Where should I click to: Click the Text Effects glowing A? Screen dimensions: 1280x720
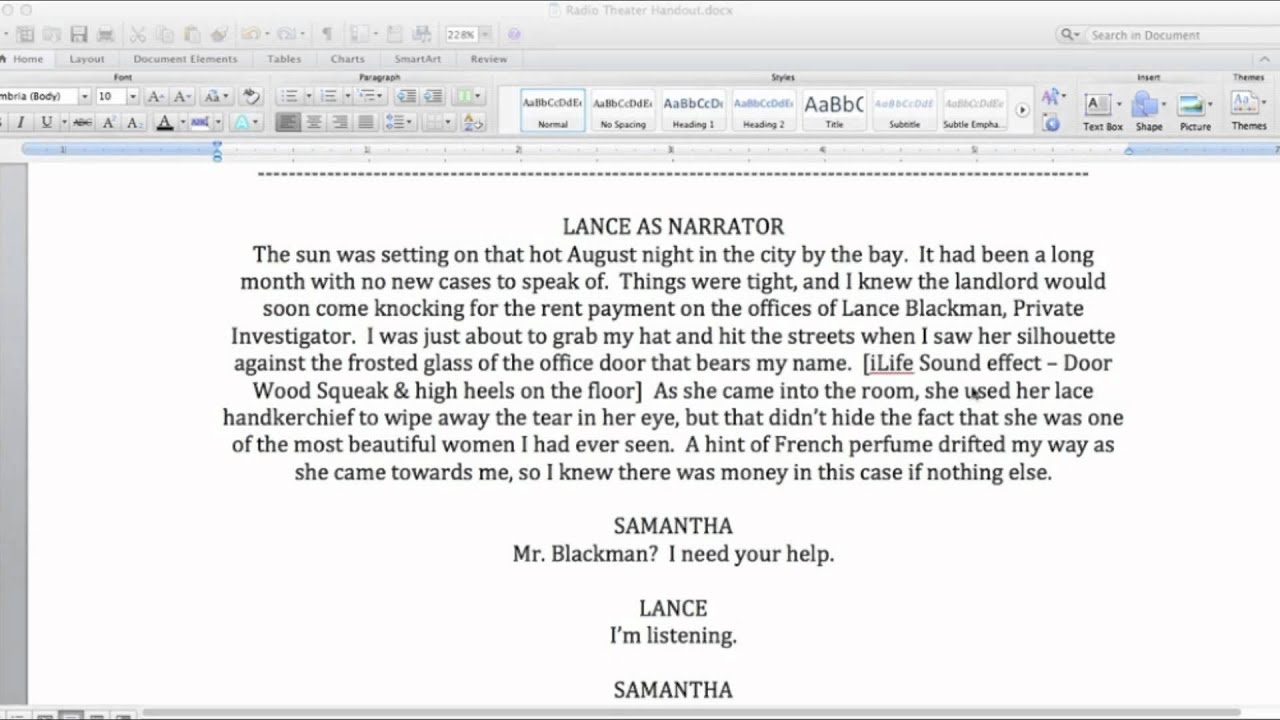pos(241,122)
